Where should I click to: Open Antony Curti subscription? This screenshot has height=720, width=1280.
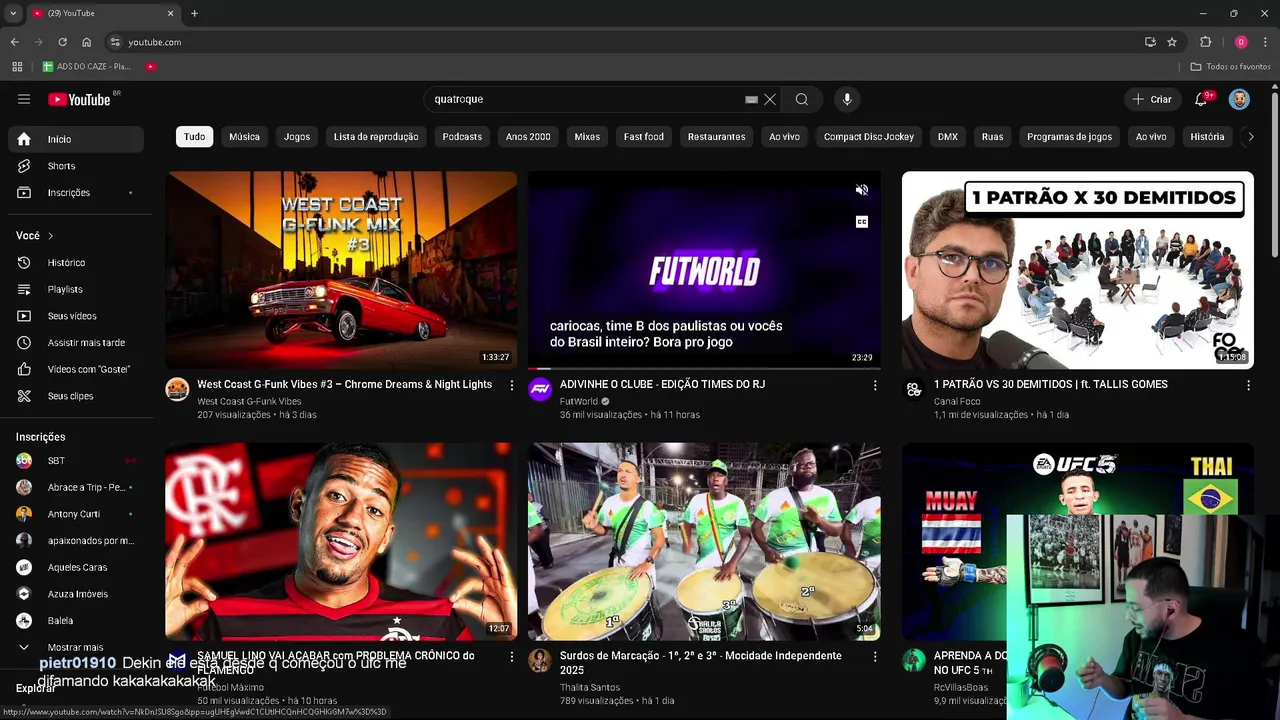click(x=76, y=514)
